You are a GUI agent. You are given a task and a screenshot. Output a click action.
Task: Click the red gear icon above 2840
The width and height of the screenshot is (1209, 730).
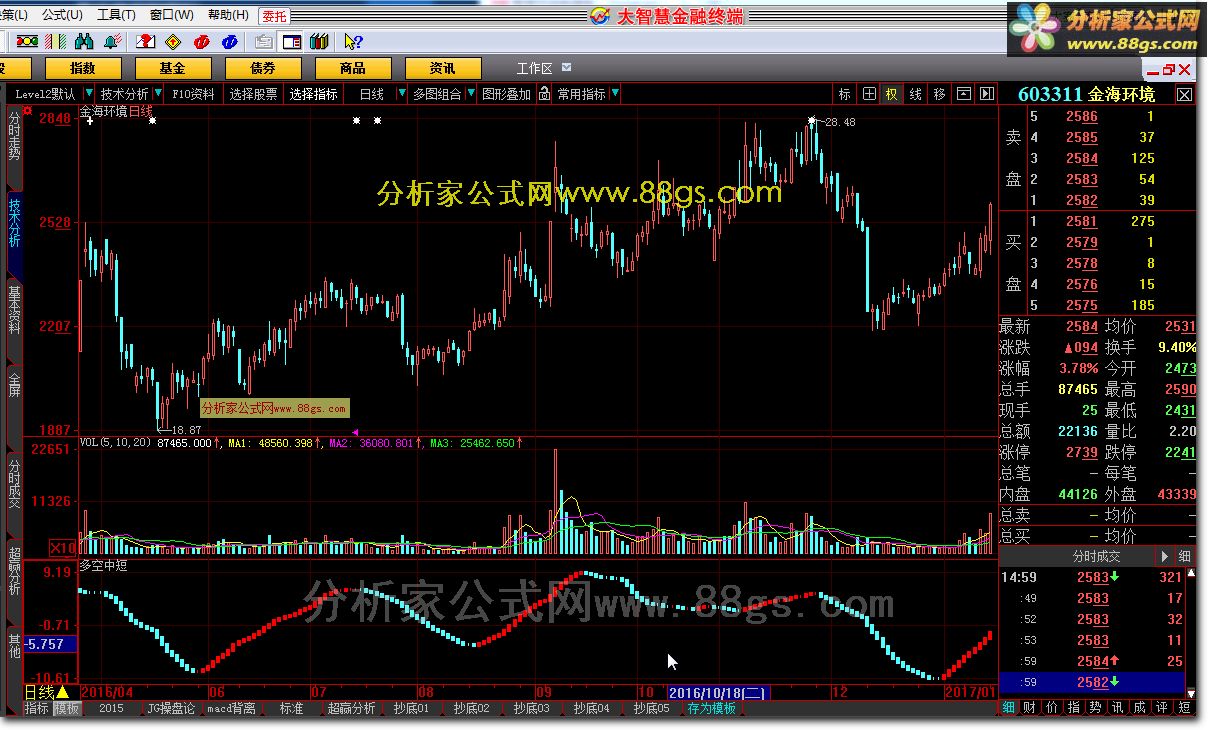click(27, 109)
